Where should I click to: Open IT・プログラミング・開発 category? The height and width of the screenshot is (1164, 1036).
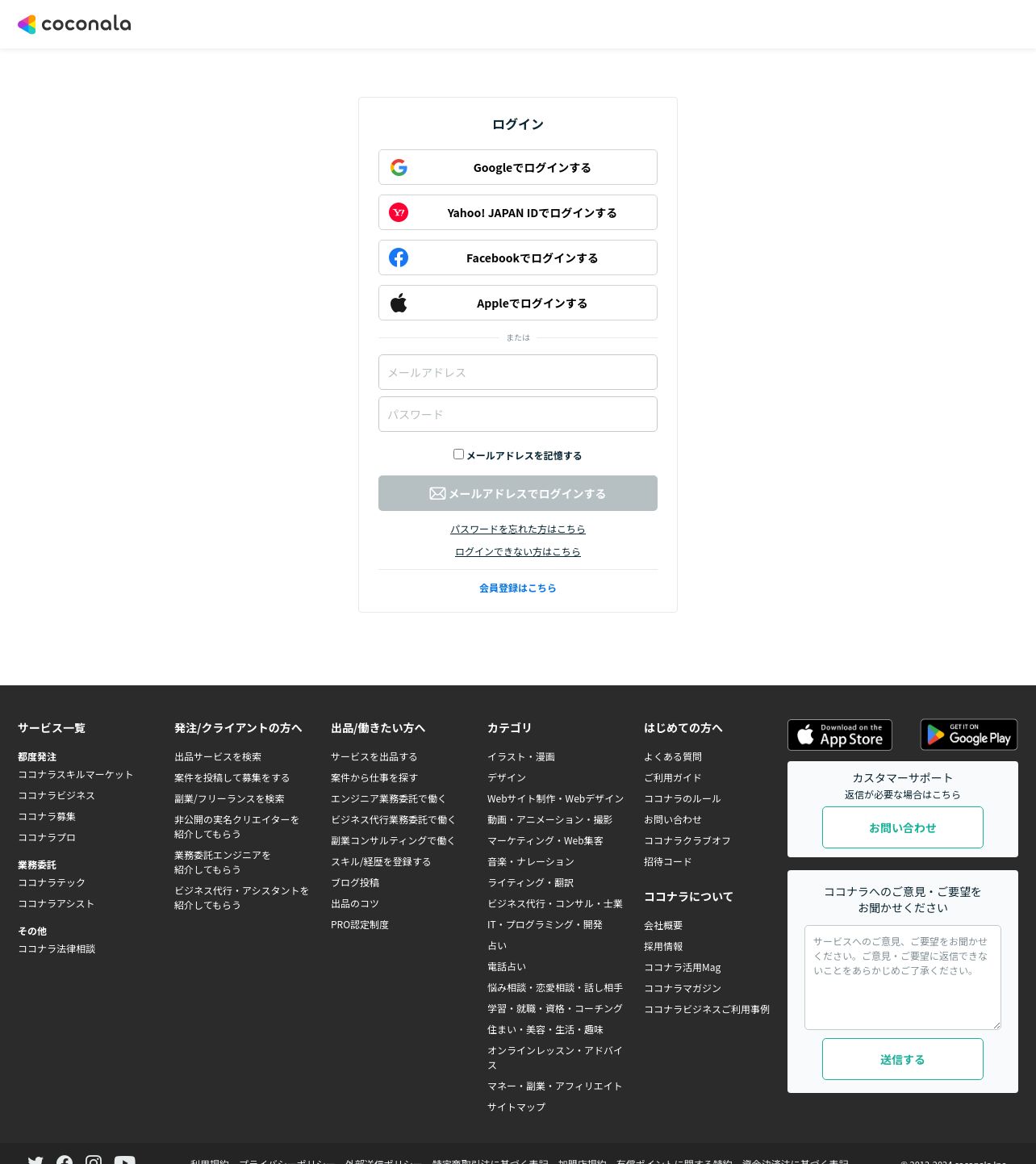(545, 925)
